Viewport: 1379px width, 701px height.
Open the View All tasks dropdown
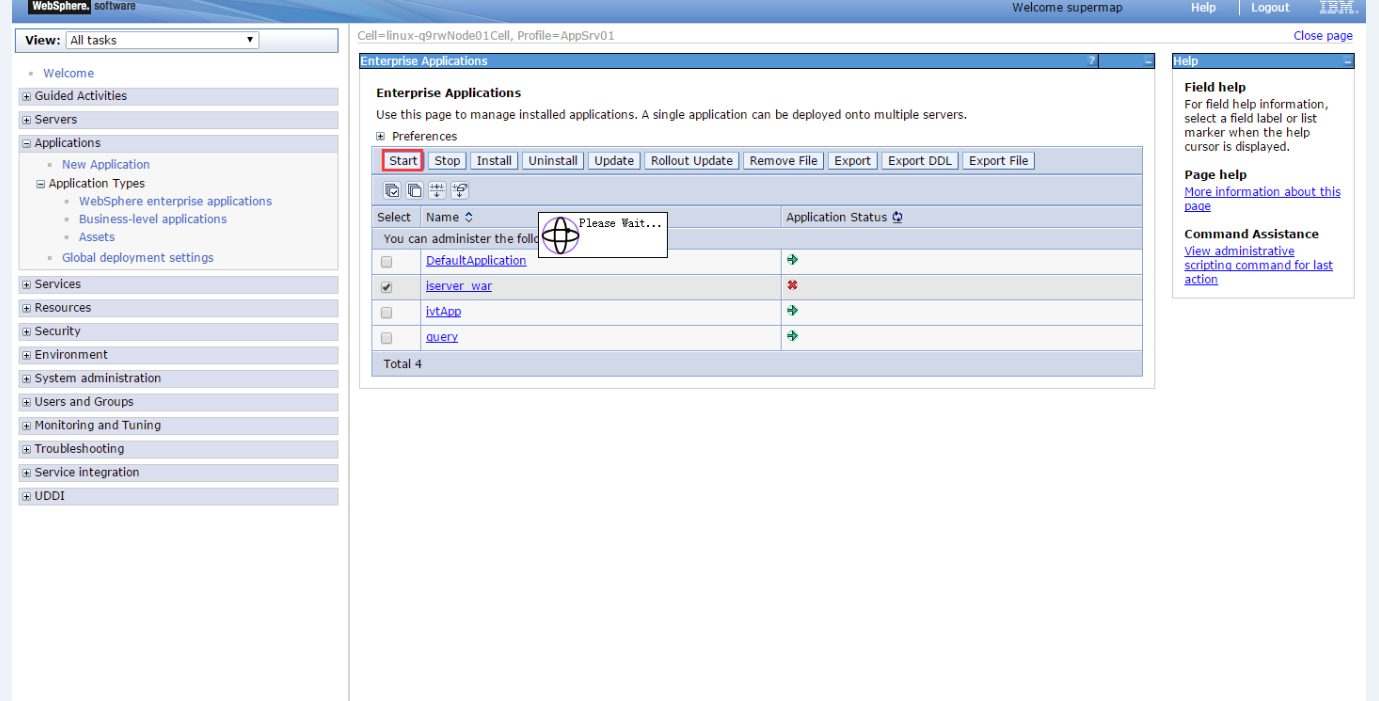pyautogui.click(x=162, y=40)
